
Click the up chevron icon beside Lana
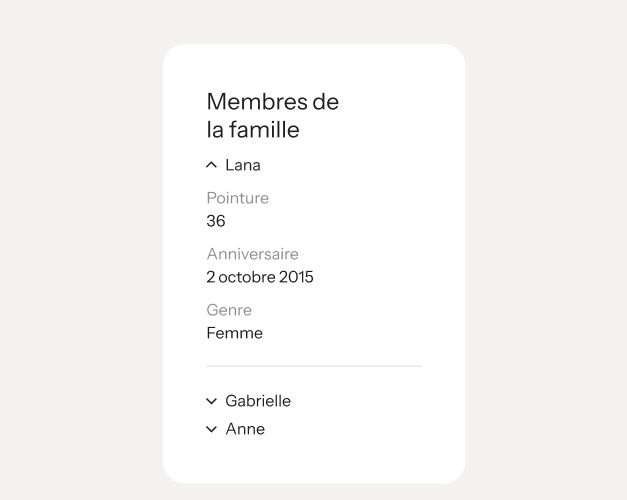coord(211,165)
